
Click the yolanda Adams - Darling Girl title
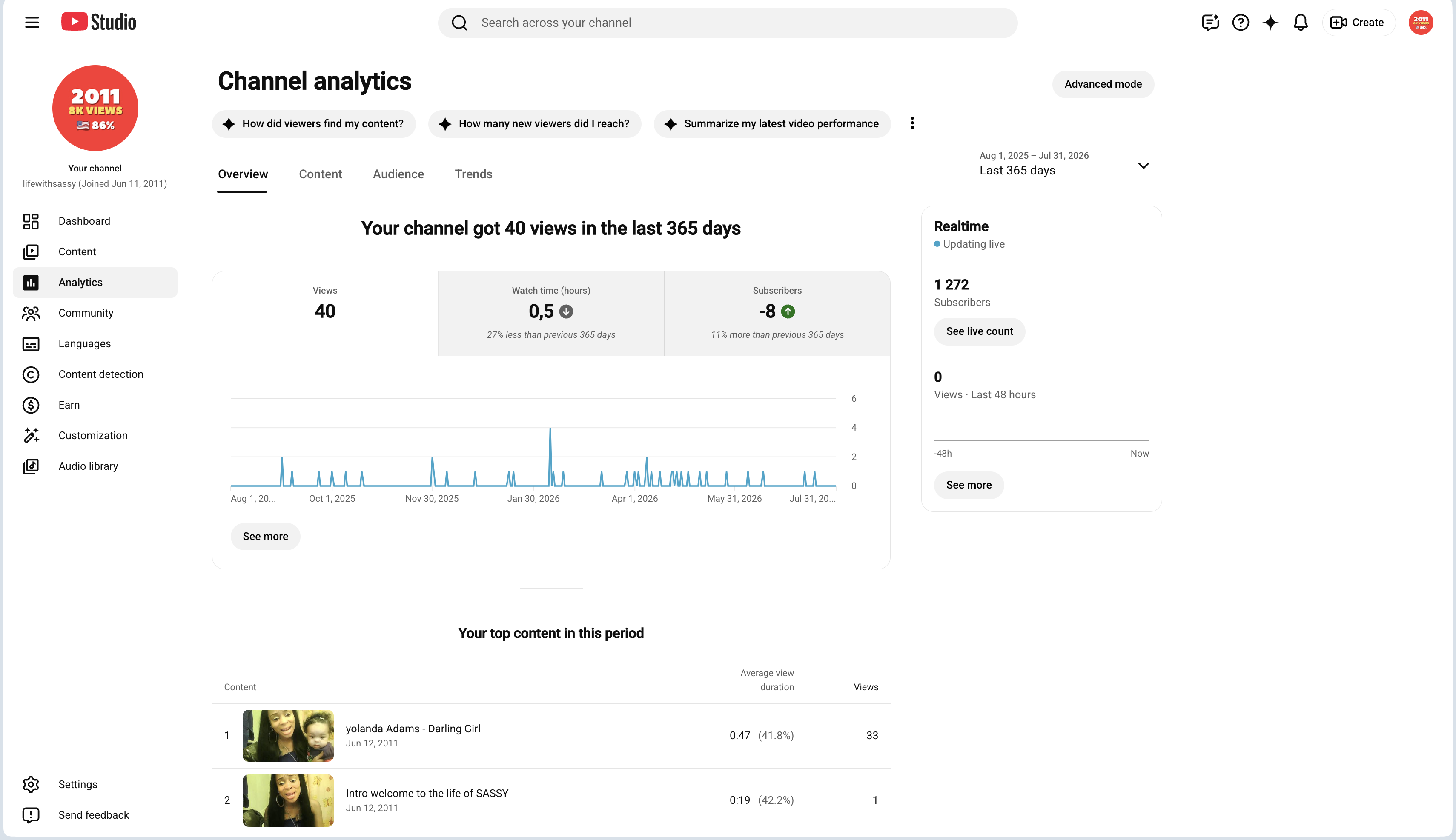click(413, 729)
